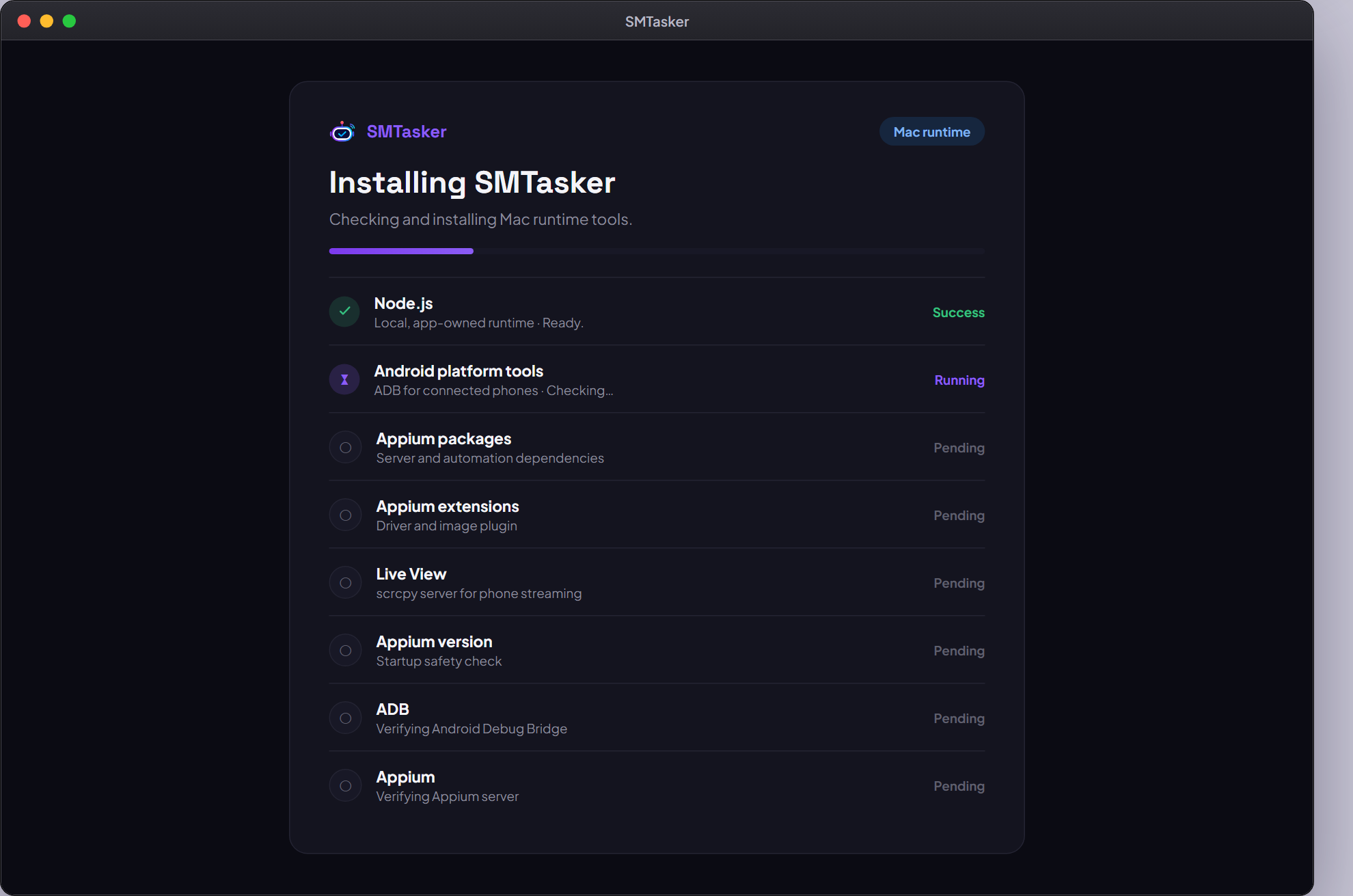Click 'Verifying Appium server' description
This screenshot has width=1353, height=896.
[x=447, y=796]
